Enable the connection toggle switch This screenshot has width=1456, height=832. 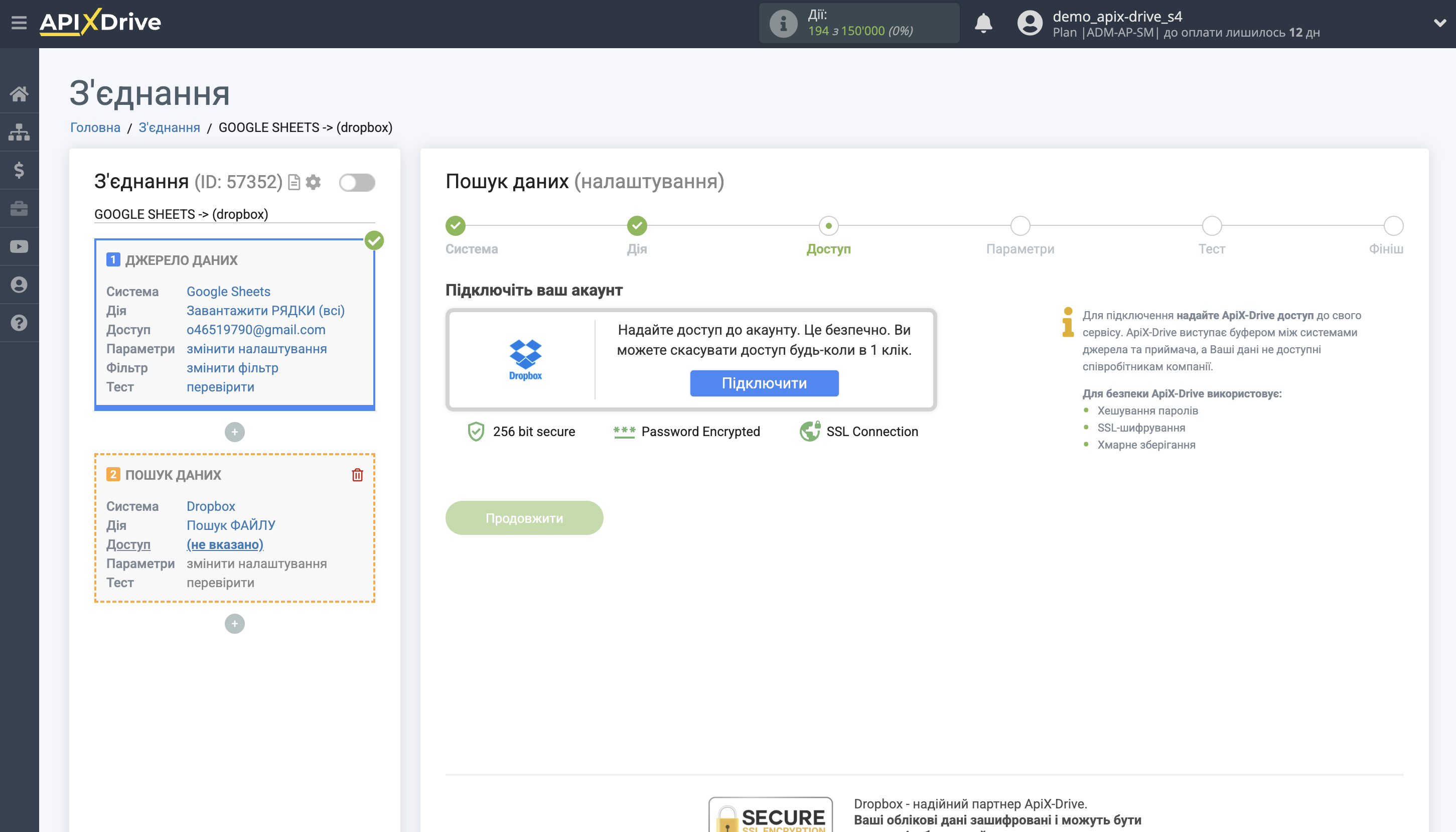coord(357,182)
